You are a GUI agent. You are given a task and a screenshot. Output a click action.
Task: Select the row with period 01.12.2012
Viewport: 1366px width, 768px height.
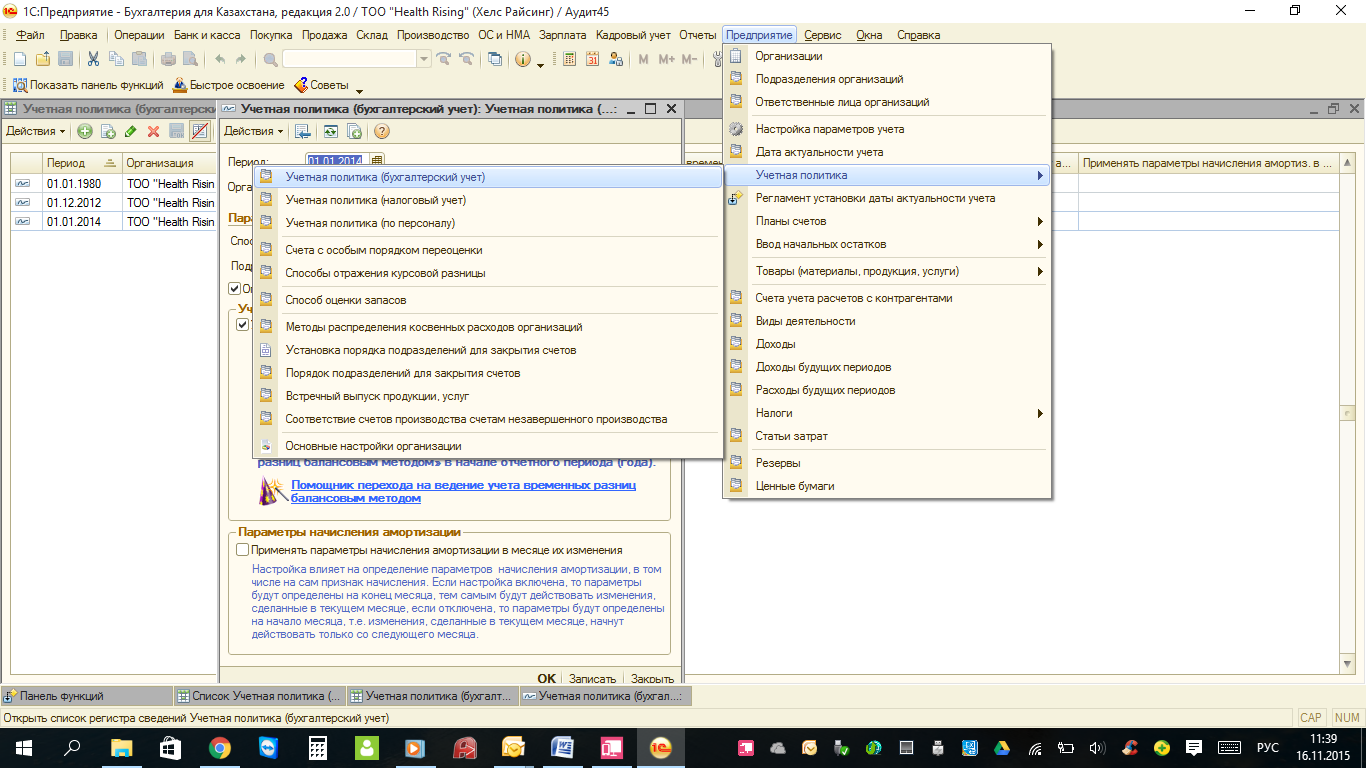[x=113, y=203]
